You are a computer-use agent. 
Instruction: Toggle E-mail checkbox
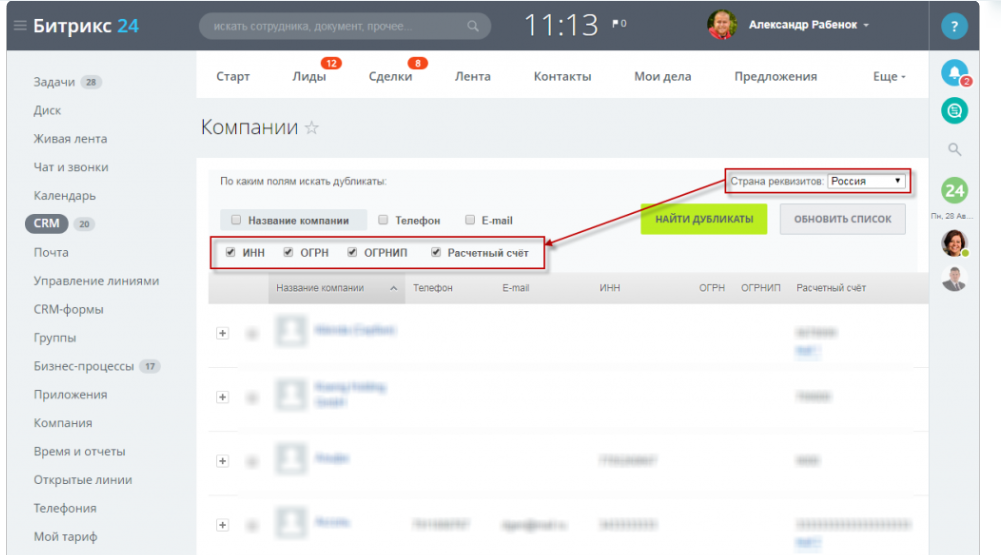click(470, 220)
